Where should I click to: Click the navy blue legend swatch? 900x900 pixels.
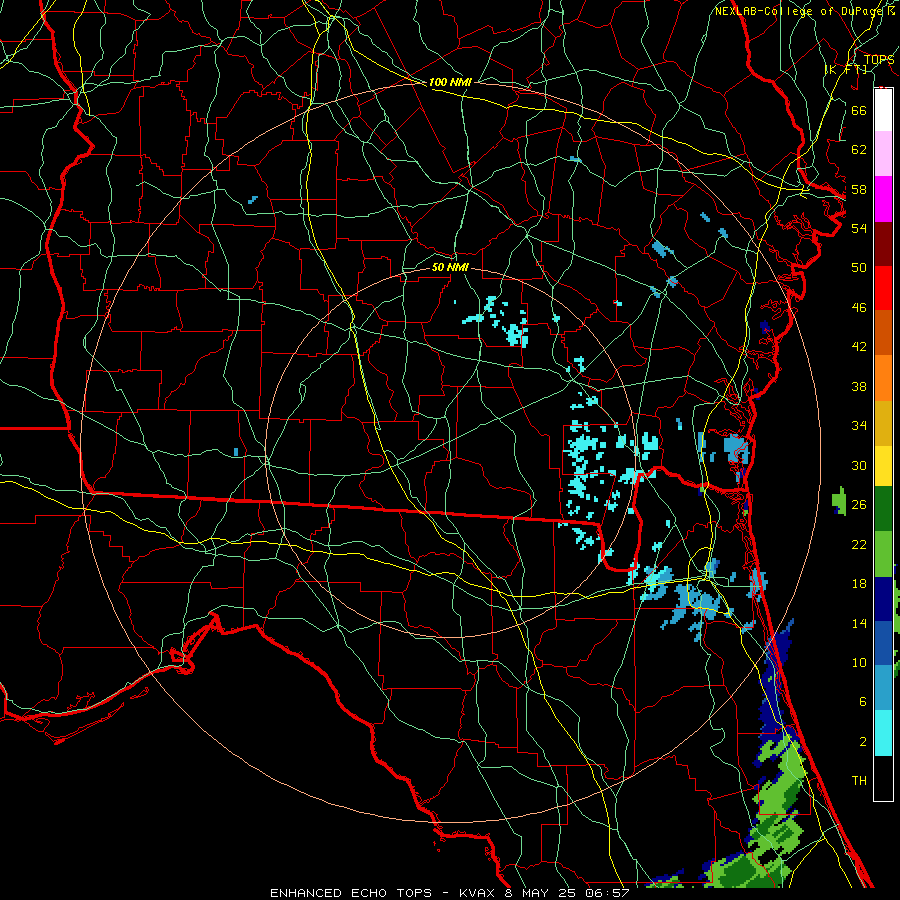point(883,599)
